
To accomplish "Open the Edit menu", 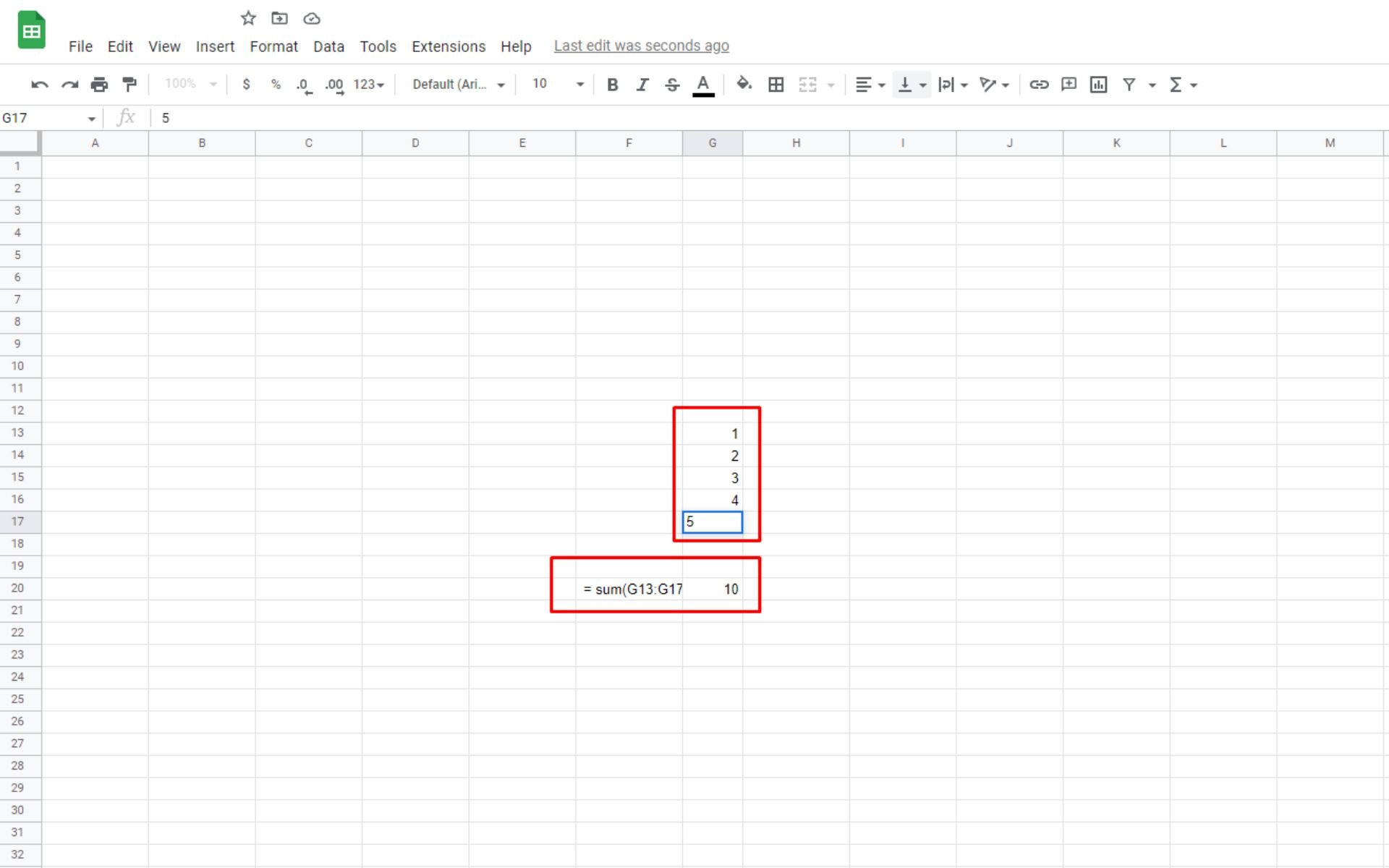I will (120, 46).
